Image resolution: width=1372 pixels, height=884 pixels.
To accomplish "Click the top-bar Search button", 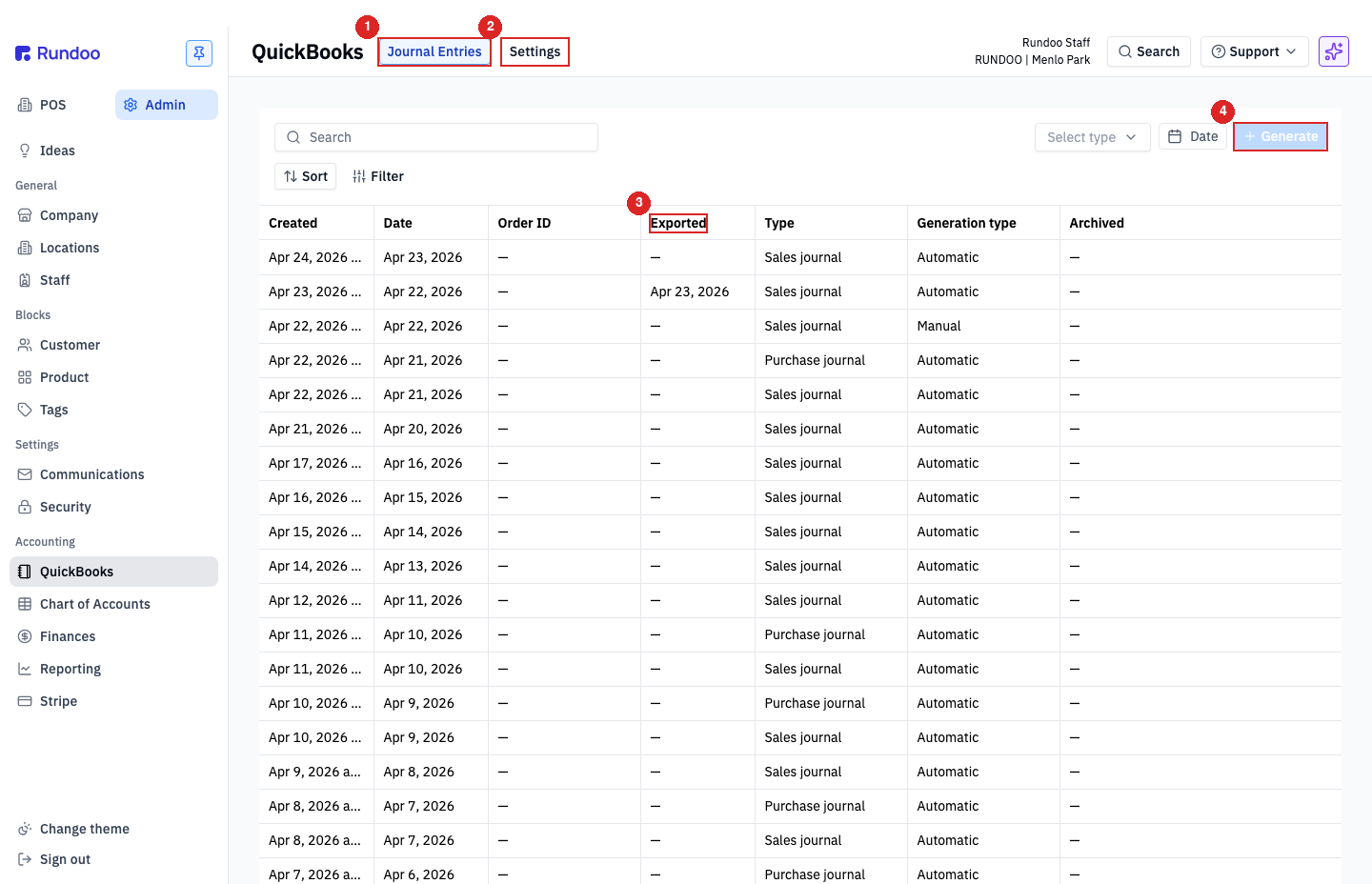I will click(1149, 51).
